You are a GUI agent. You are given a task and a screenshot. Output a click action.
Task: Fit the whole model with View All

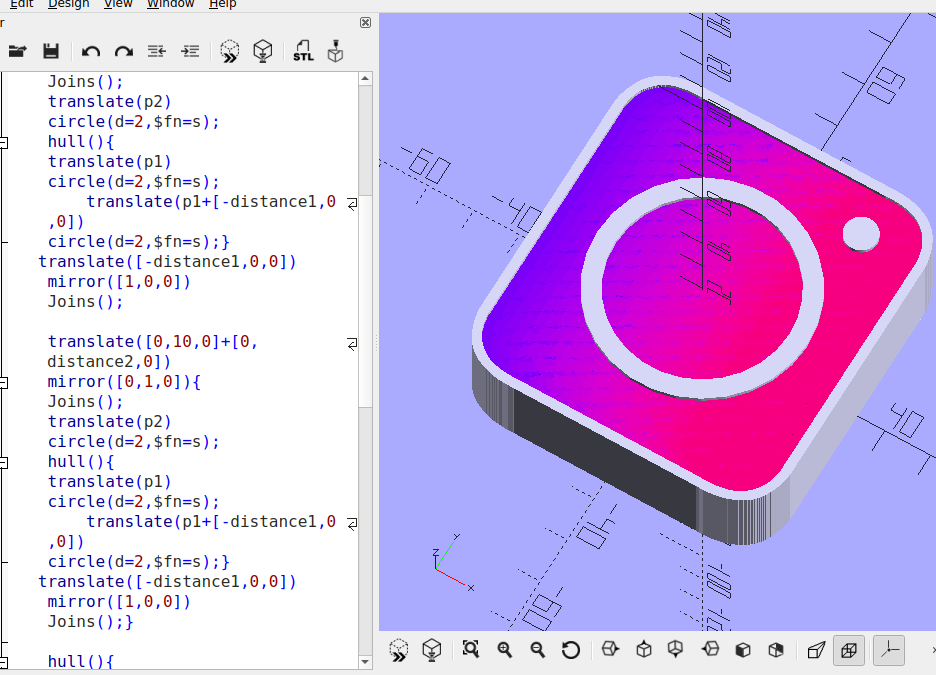point(471,649)
